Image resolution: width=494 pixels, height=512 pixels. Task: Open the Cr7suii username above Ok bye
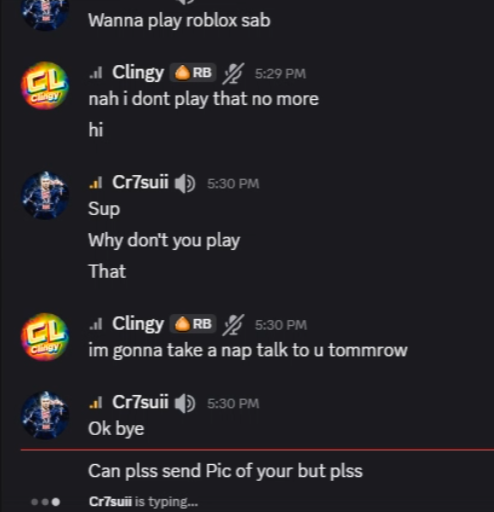point(140,402)
